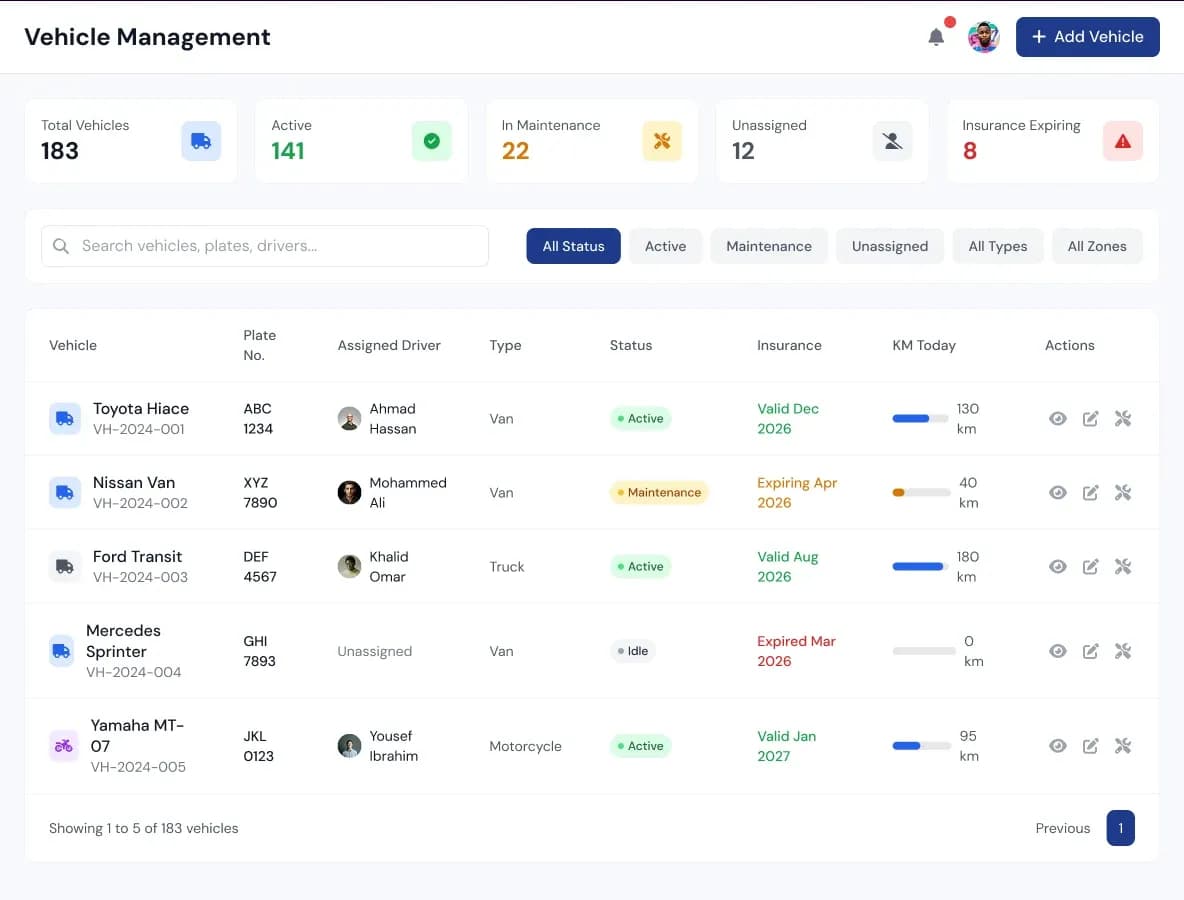Open the user profile avatar
The width and height of the screenshot is (1184, 900).
coord(983,36)
